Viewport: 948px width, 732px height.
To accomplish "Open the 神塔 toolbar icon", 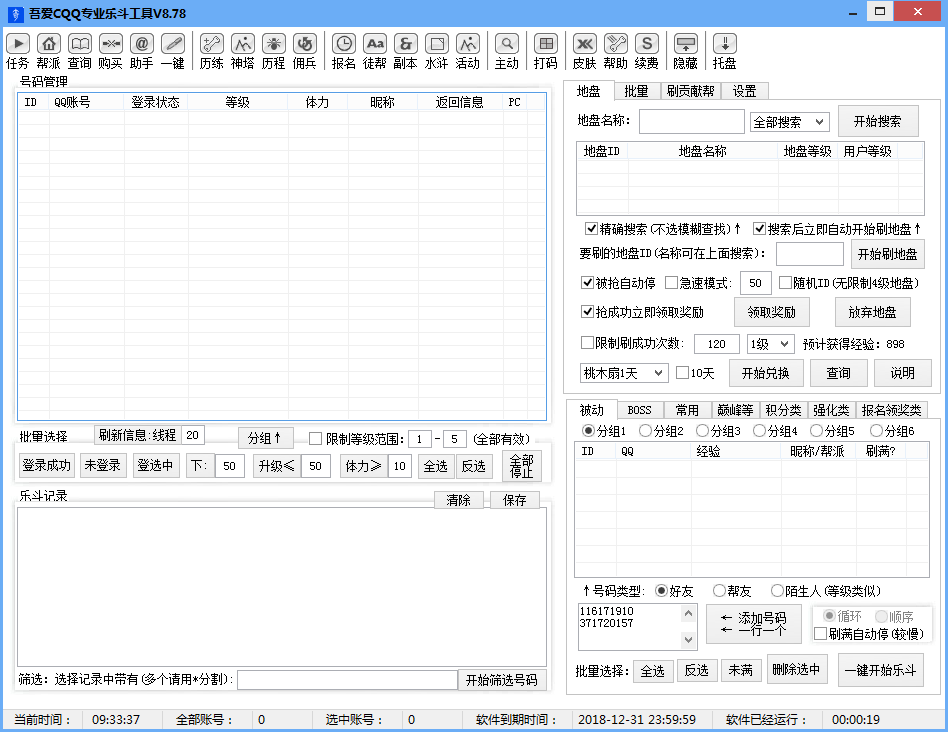I will [x=242, y=51].
